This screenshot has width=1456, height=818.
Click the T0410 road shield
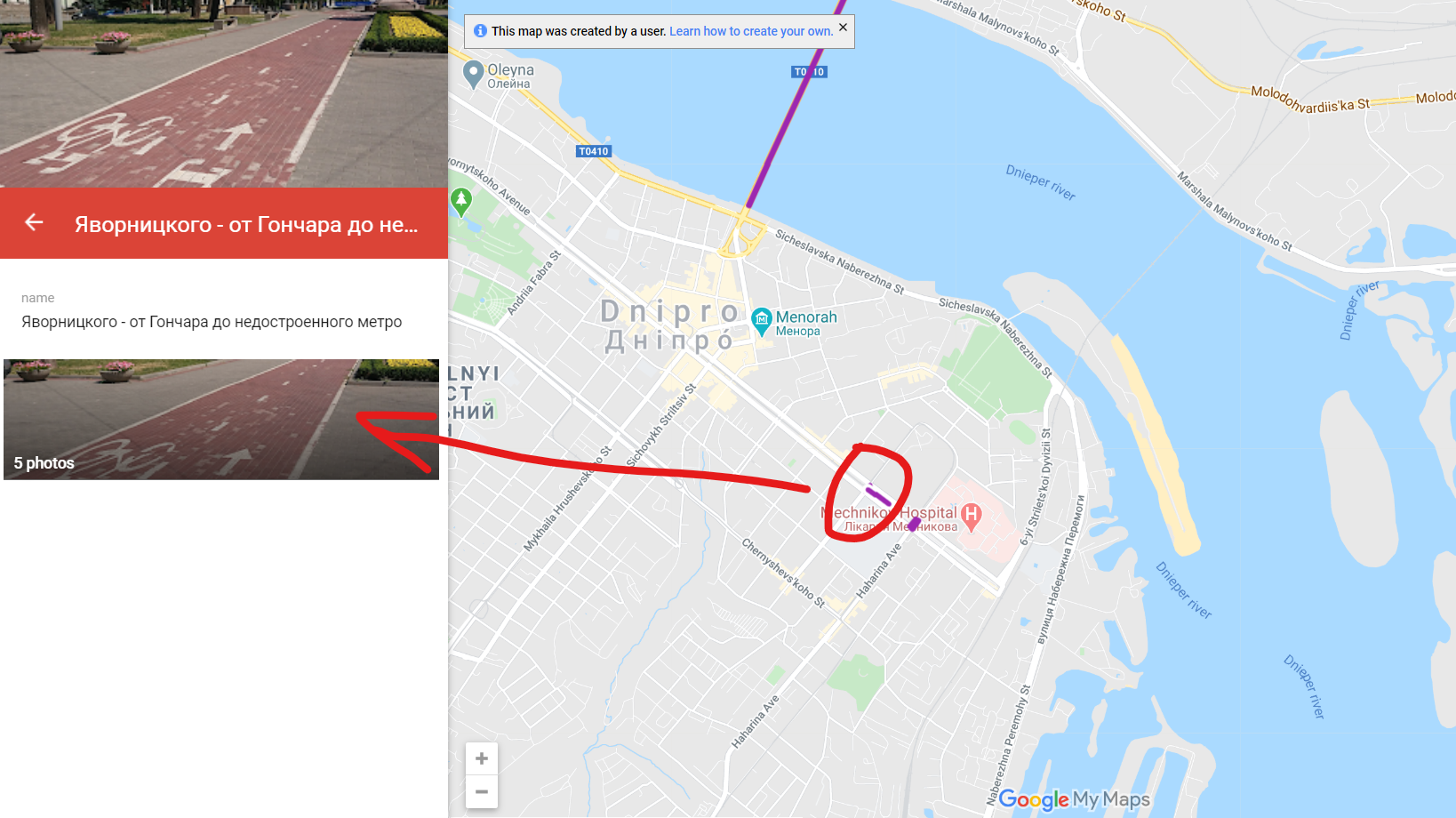click(594, 151)
